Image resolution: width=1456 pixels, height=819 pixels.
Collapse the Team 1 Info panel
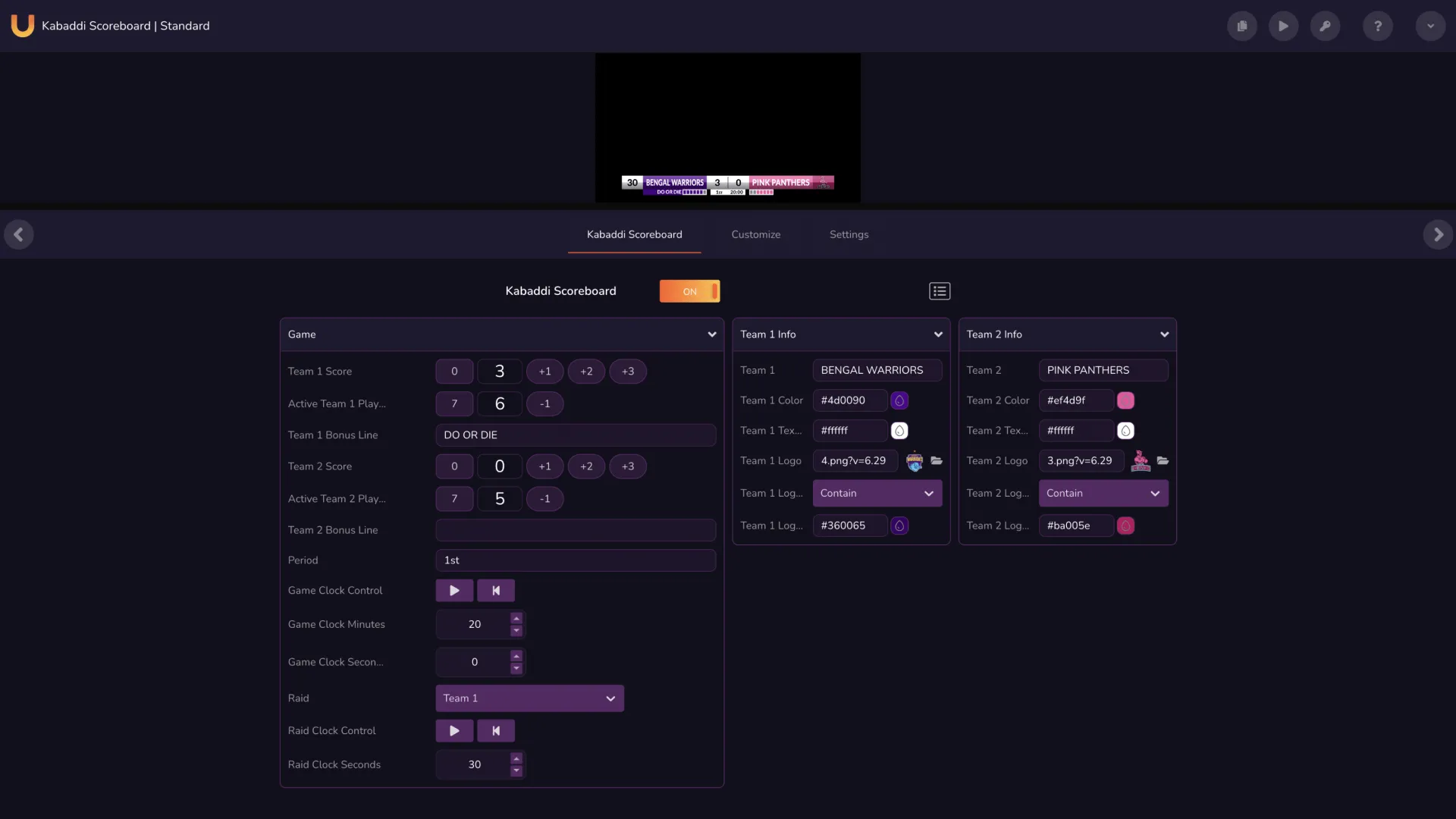(x=938, y=334)
